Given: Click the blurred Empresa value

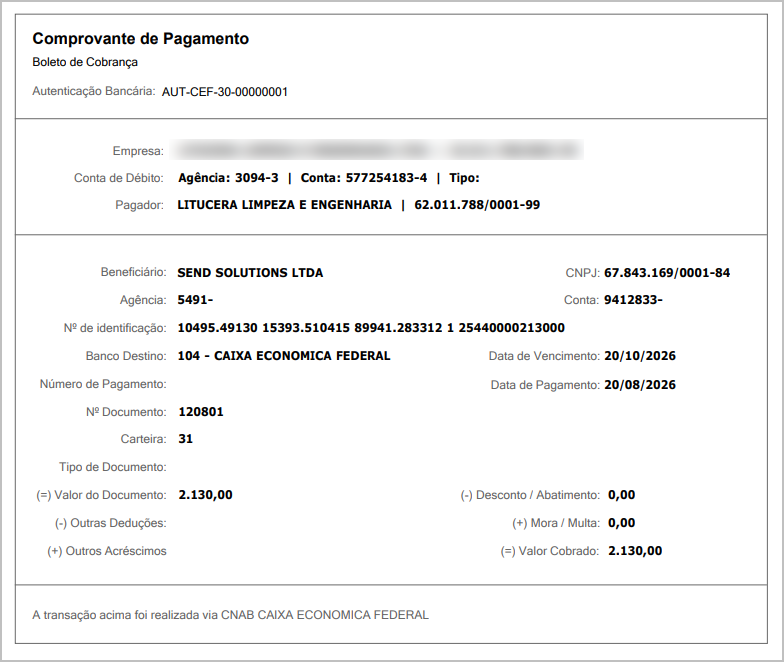Looking at the screenshot, I should pos(376,150).
